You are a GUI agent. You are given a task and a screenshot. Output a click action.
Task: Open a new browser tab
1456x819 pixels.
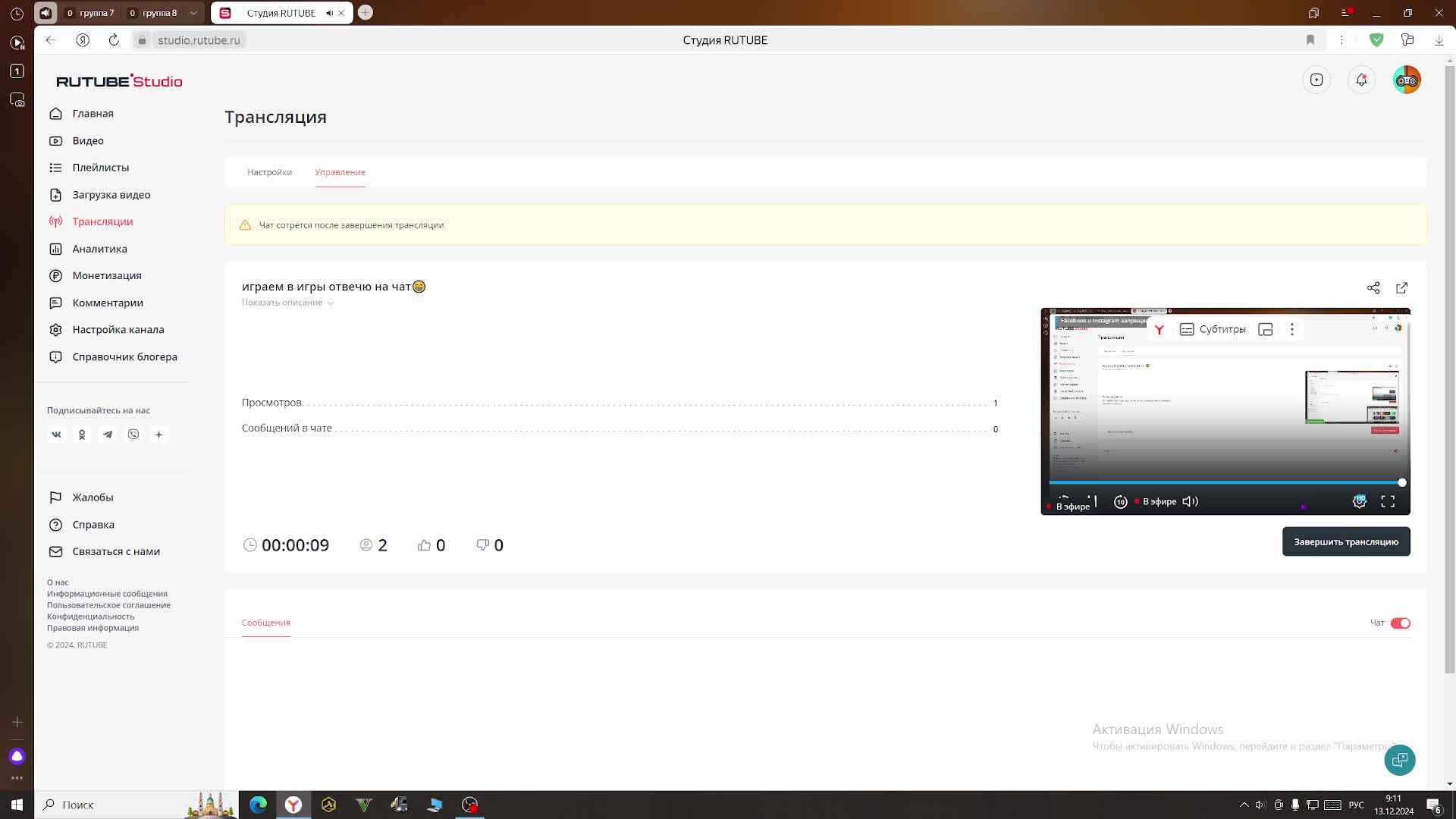point(366,12)
